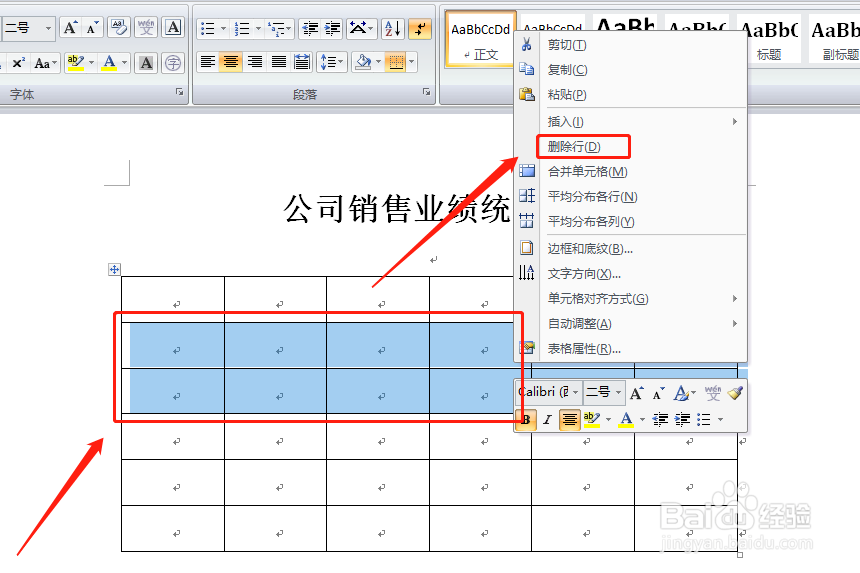Apply the 副标题 style from gallery
Image resolution: width=860 pixels, height=573 pixels.
click(835, 39)
